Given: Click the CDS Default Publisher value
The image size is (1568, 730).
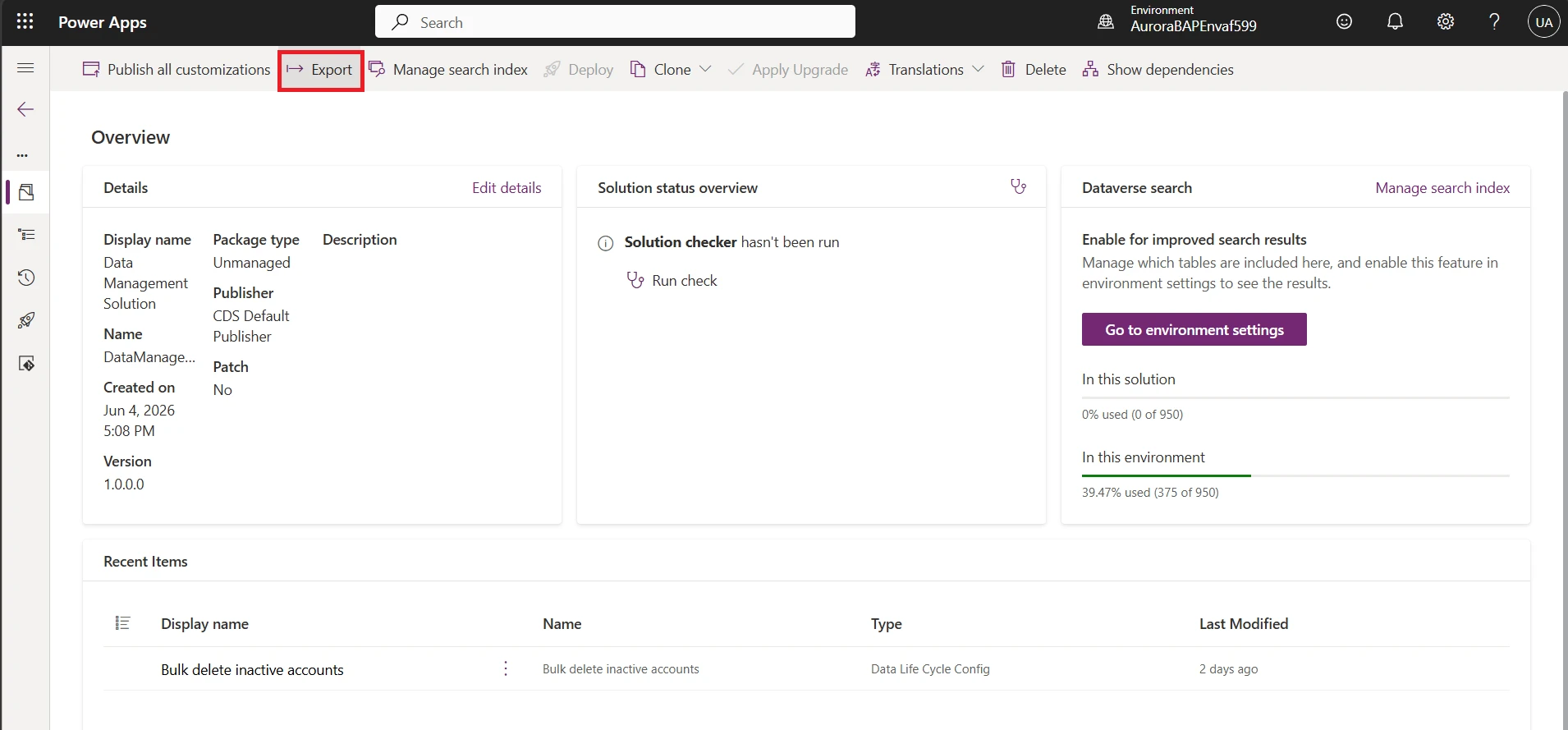Looking at the screenshot, I should pyautogui.click(x=251, y=326).
